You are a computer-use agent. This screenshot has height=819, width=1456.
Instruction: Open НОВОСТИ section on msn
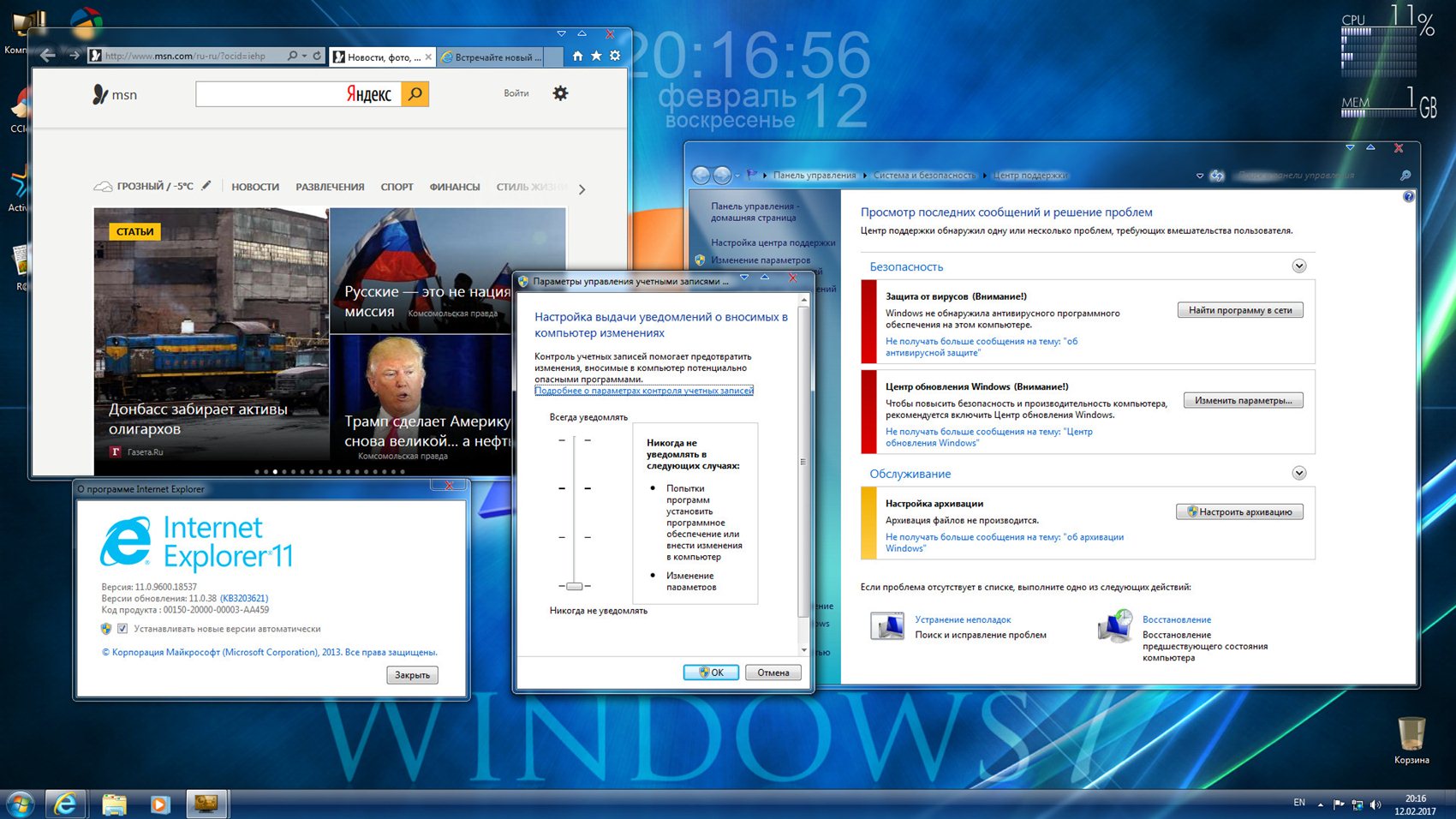tap(255, 187)
